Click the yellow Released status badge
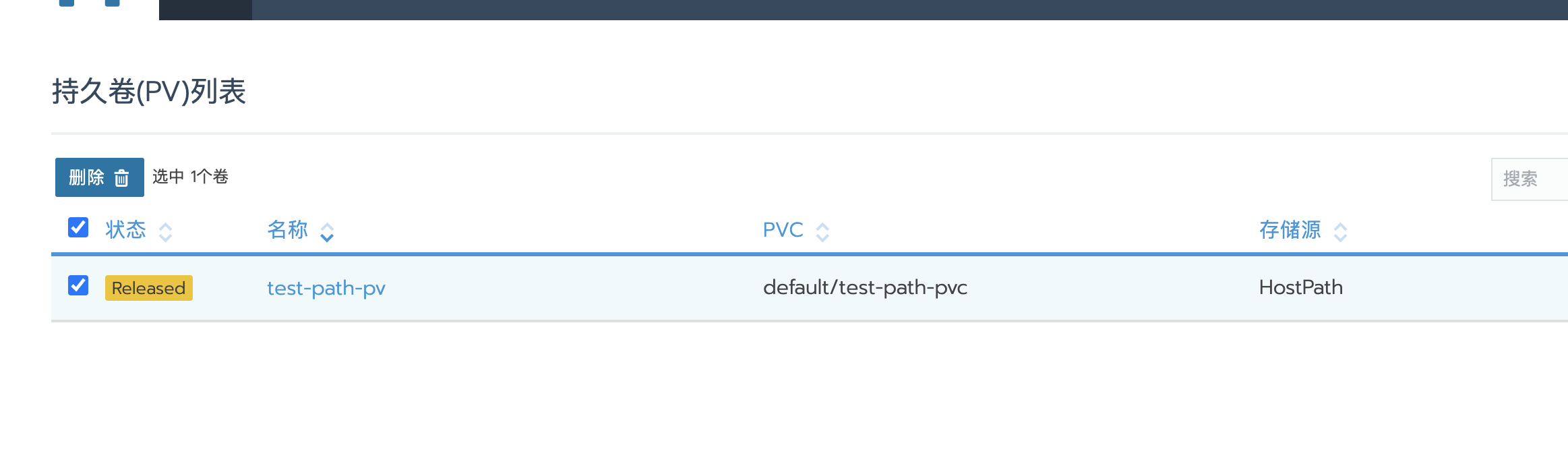1568x464 pixels. [x=149, y=288]
